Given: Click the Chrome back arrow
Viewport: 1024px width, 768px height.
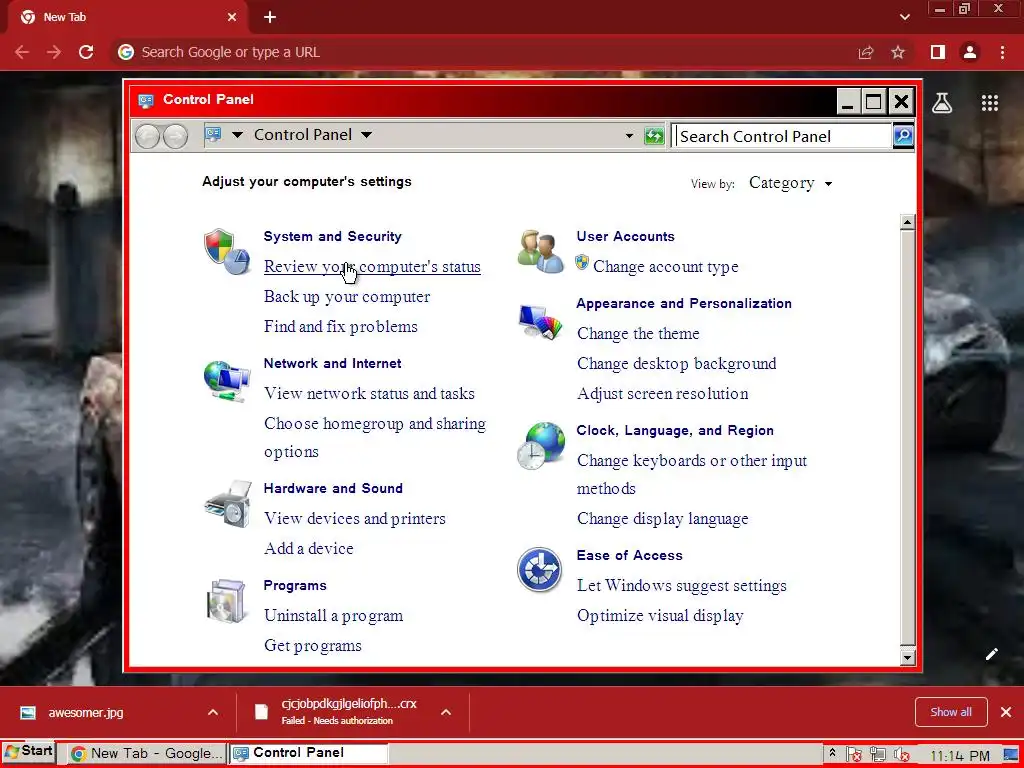Looking at the screenshot, I should point(22,52).
